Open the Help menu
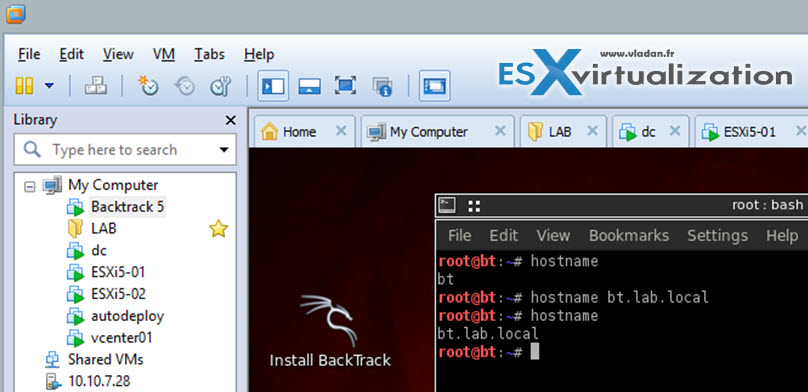The height and width of the screenshot is (392, 808). (x=259, y=54)
